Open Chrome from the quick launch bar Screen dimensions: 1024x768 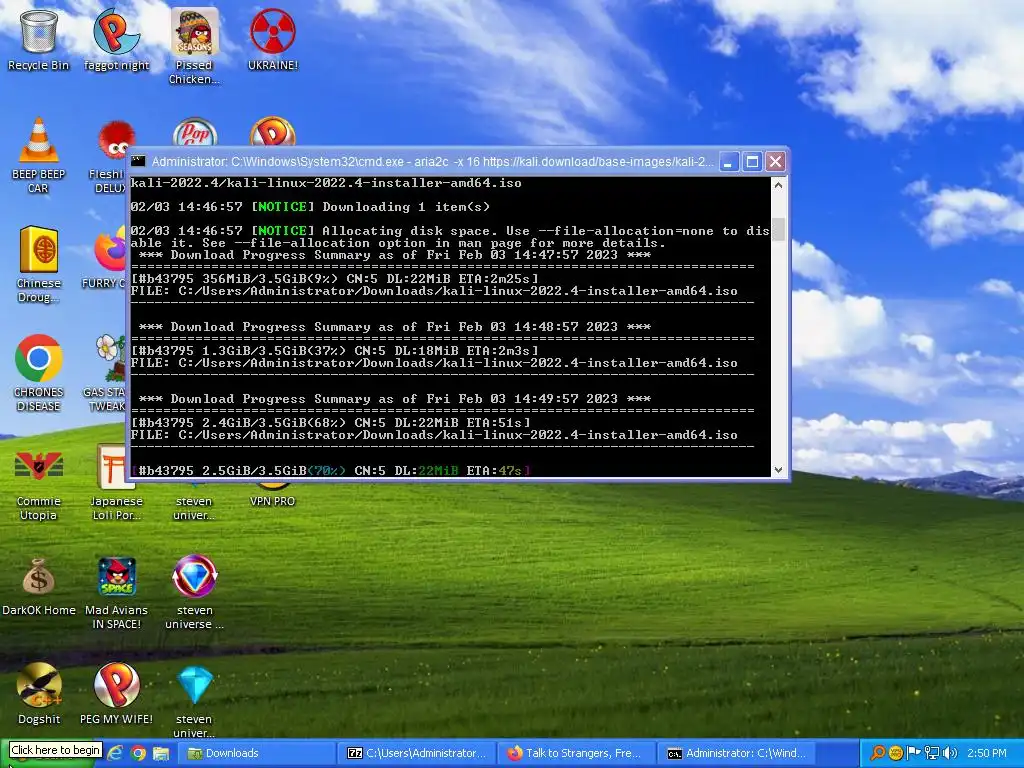tap(138, 753)
